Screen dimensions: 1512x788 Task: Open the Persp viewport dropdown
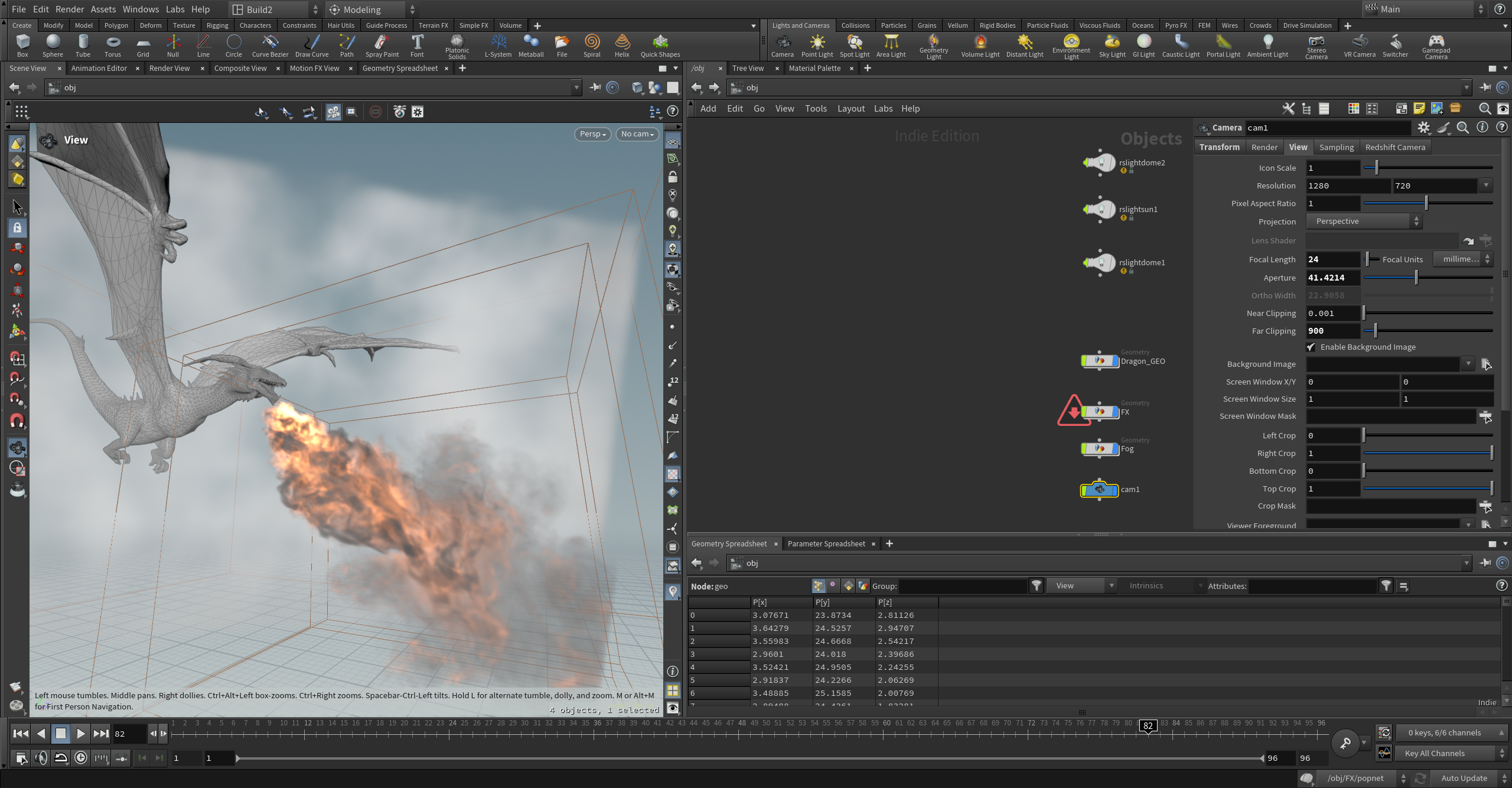coord(592,134)
